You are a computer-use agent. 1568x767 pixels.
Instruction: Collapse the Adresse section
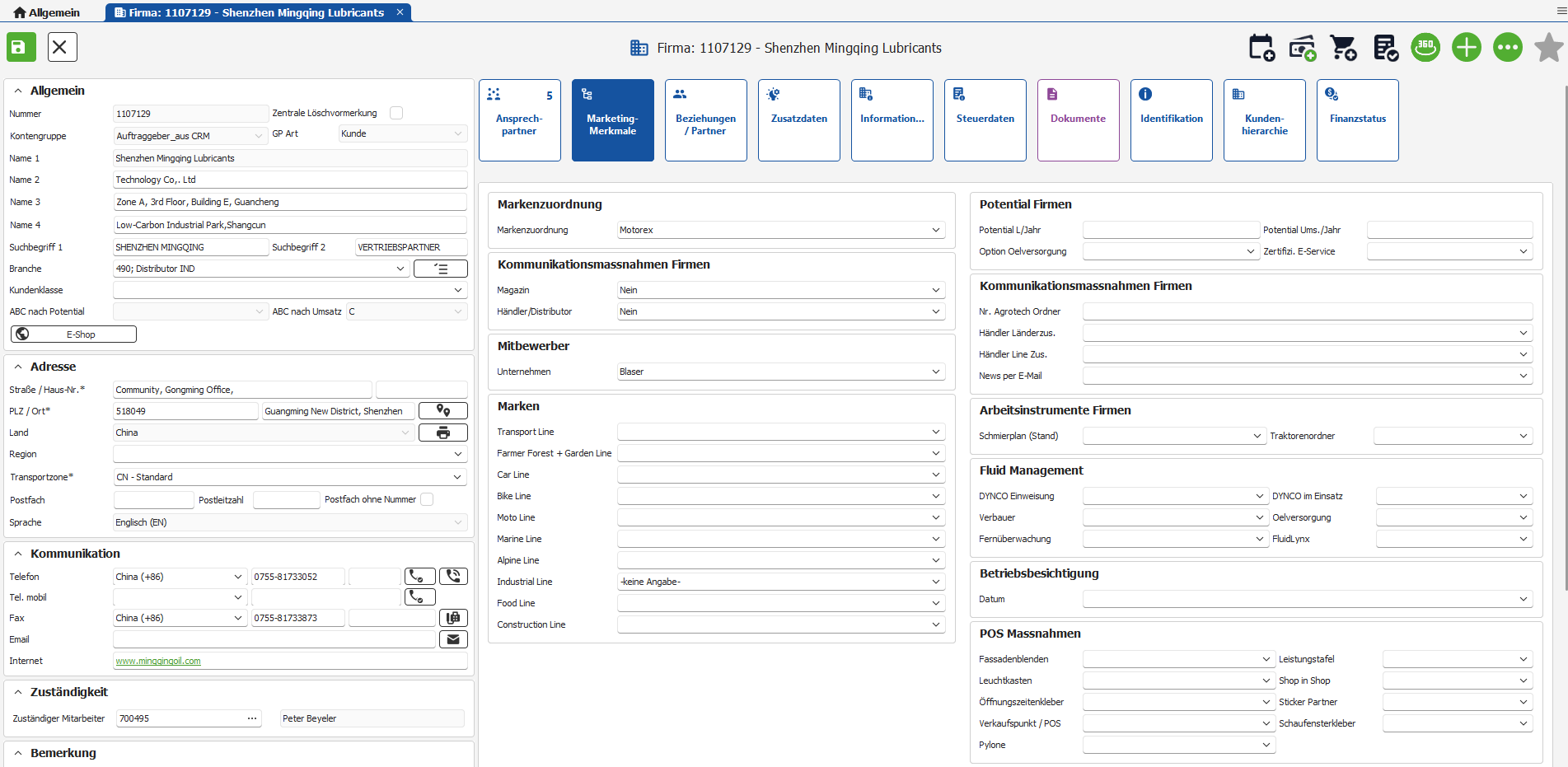click(18, 367)
